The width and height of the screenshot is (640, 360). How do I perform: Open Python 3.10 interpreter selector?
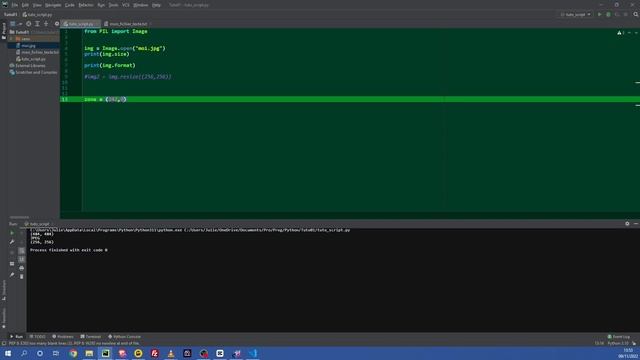(x=618, y=343)
